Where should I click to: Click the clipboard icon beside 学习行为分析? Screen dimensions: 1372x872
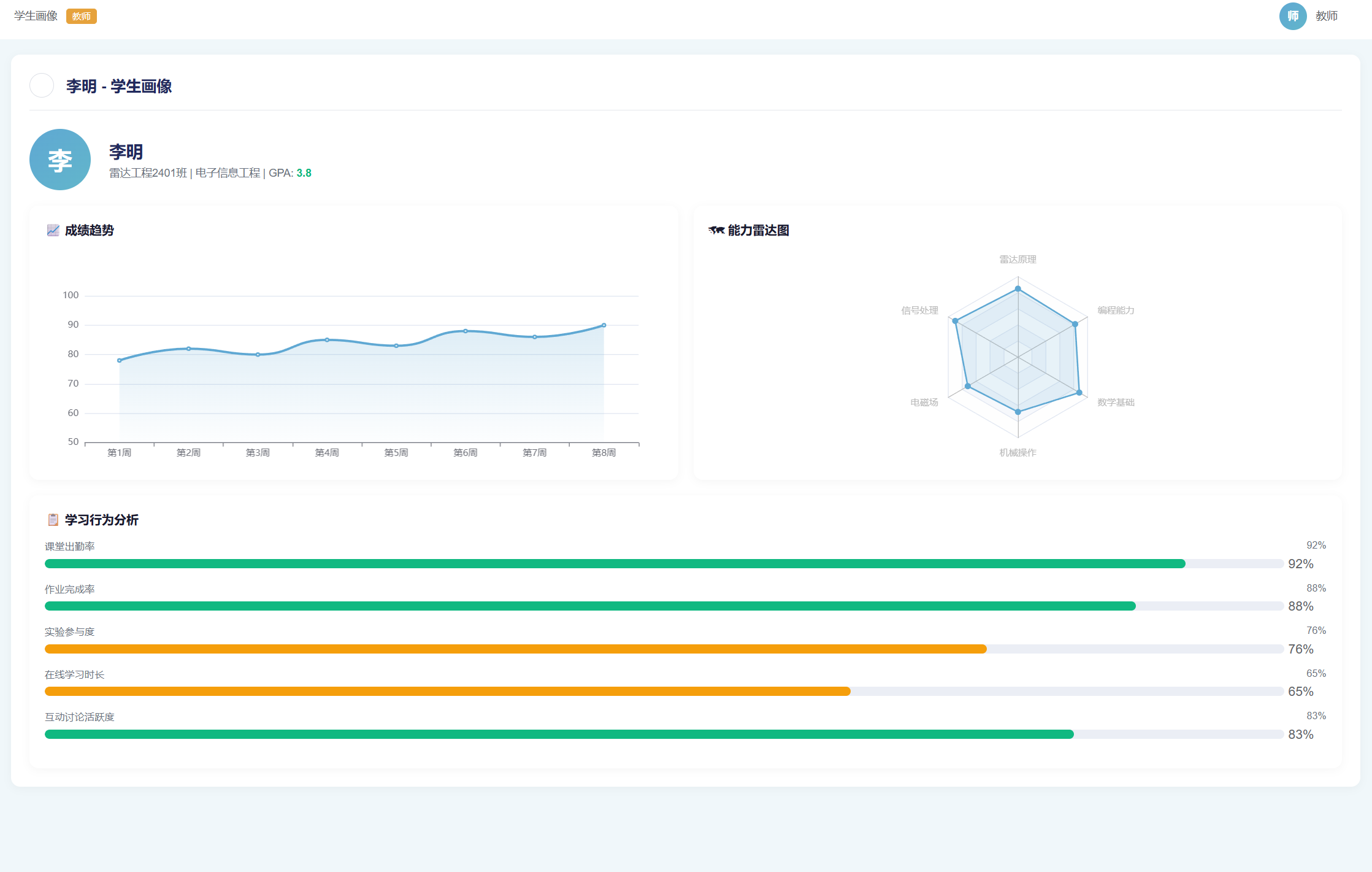pos(53,520)
